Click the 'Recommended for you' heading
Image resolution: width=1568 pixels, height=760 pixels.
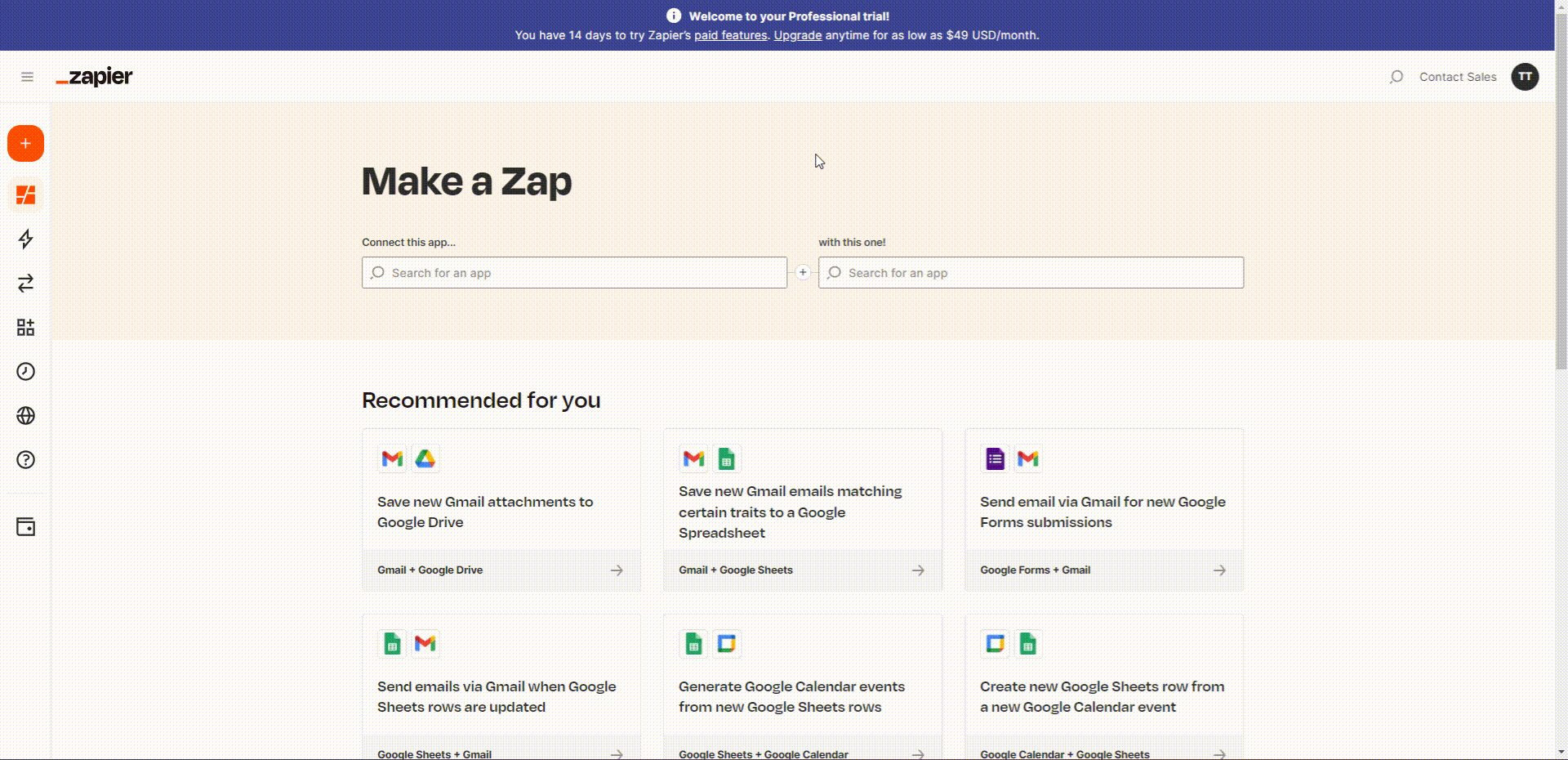click(x=481, y=400)
